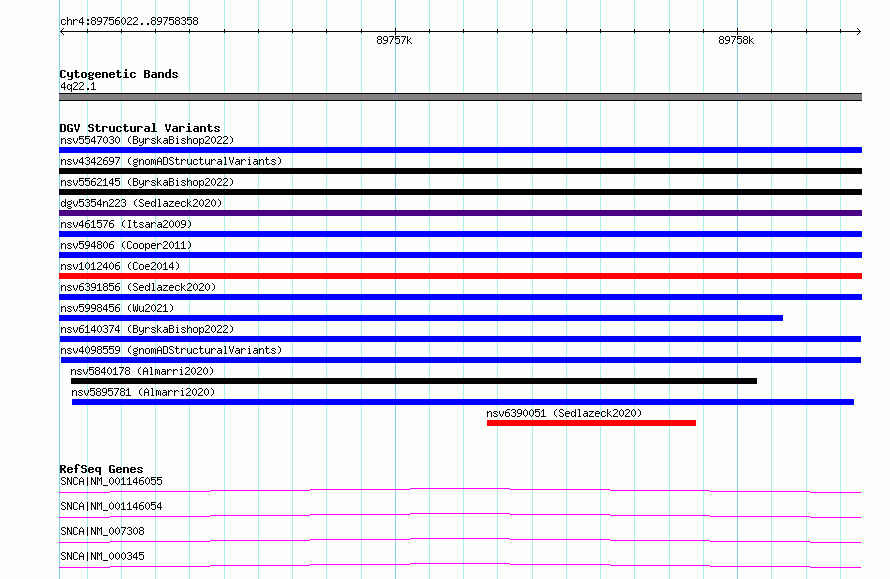Screen dimensions: 890x579
Task: Open the nsv1012406 (Coe2014) label
Action: pyautogui.click(x=120, y=266)
